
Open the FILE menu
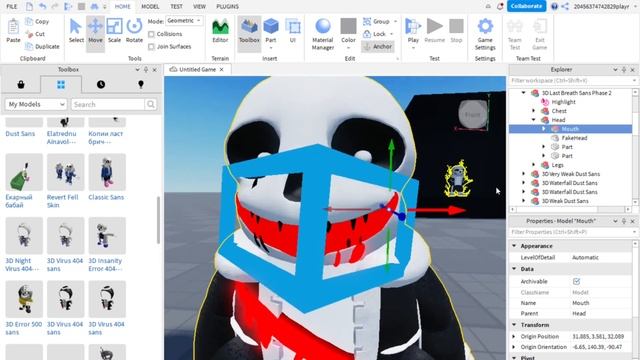tap(12, 7)
